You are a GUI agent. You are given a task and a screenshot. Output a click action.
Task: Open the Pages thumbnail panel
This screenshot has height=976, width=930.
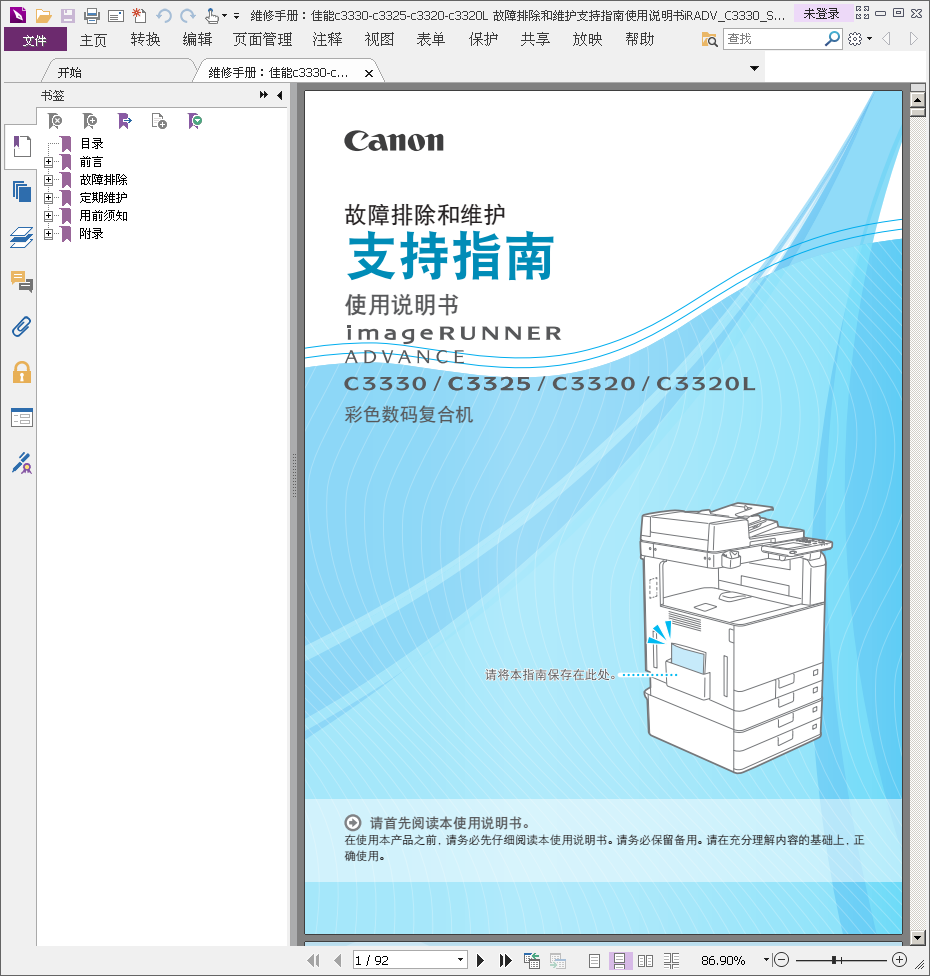(x=22, y=191)
